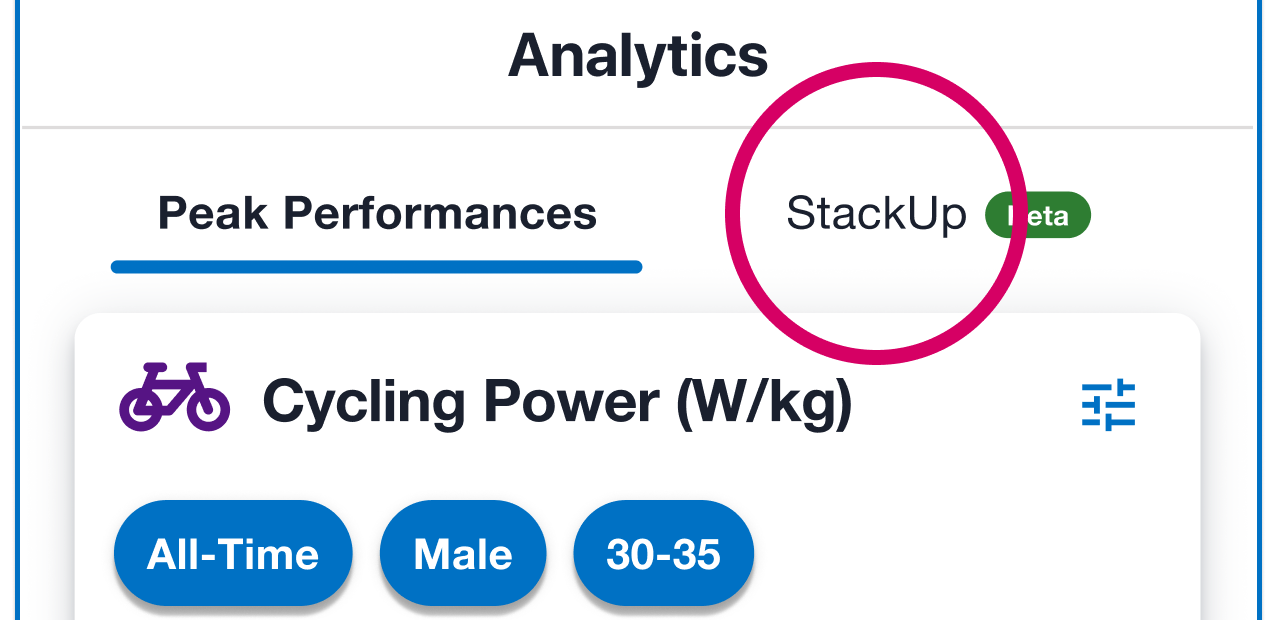
Task: Select the Peak Performances tab
Action: (x=376, y=213)
